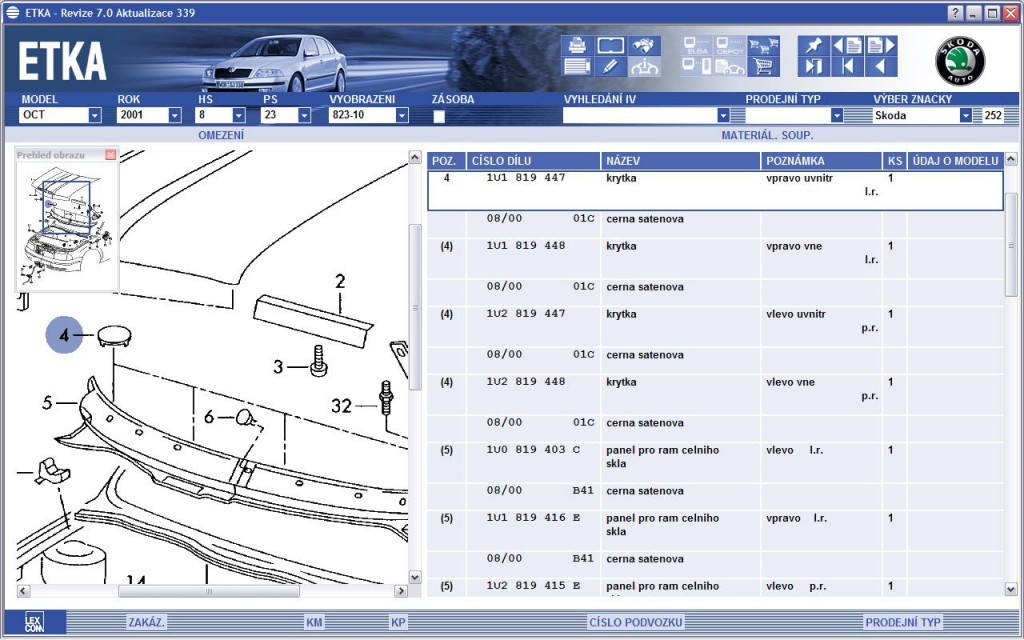
Task: Click the lined list icon under the printer
Action: (x=577, y=67)
